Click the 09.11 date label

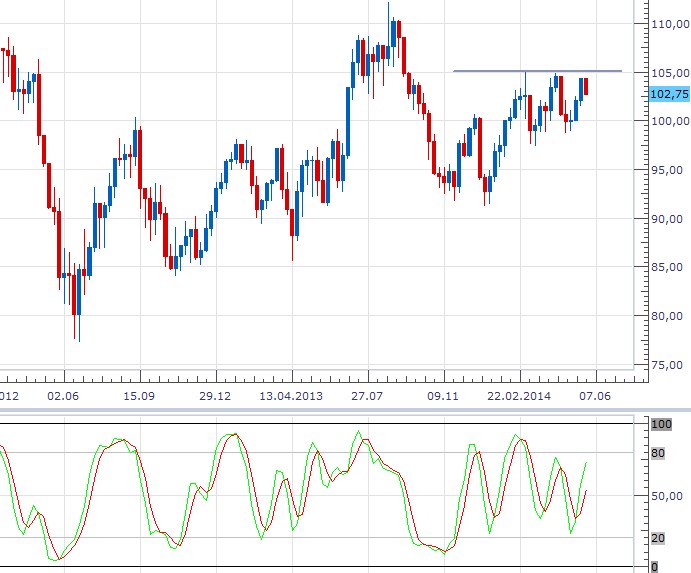pos(443,396)
